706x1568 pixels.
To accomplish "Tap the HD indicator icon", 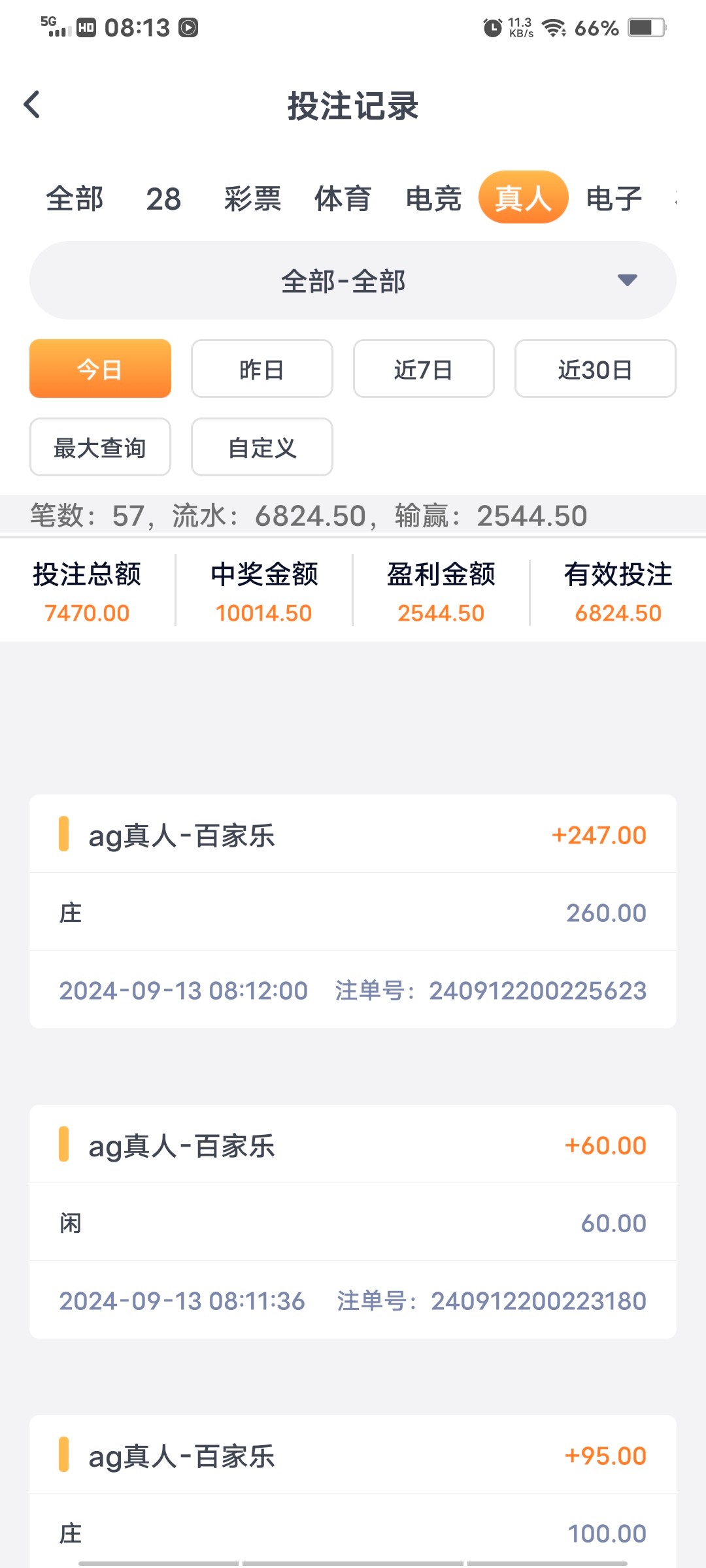I will click(x=86, y=27).
